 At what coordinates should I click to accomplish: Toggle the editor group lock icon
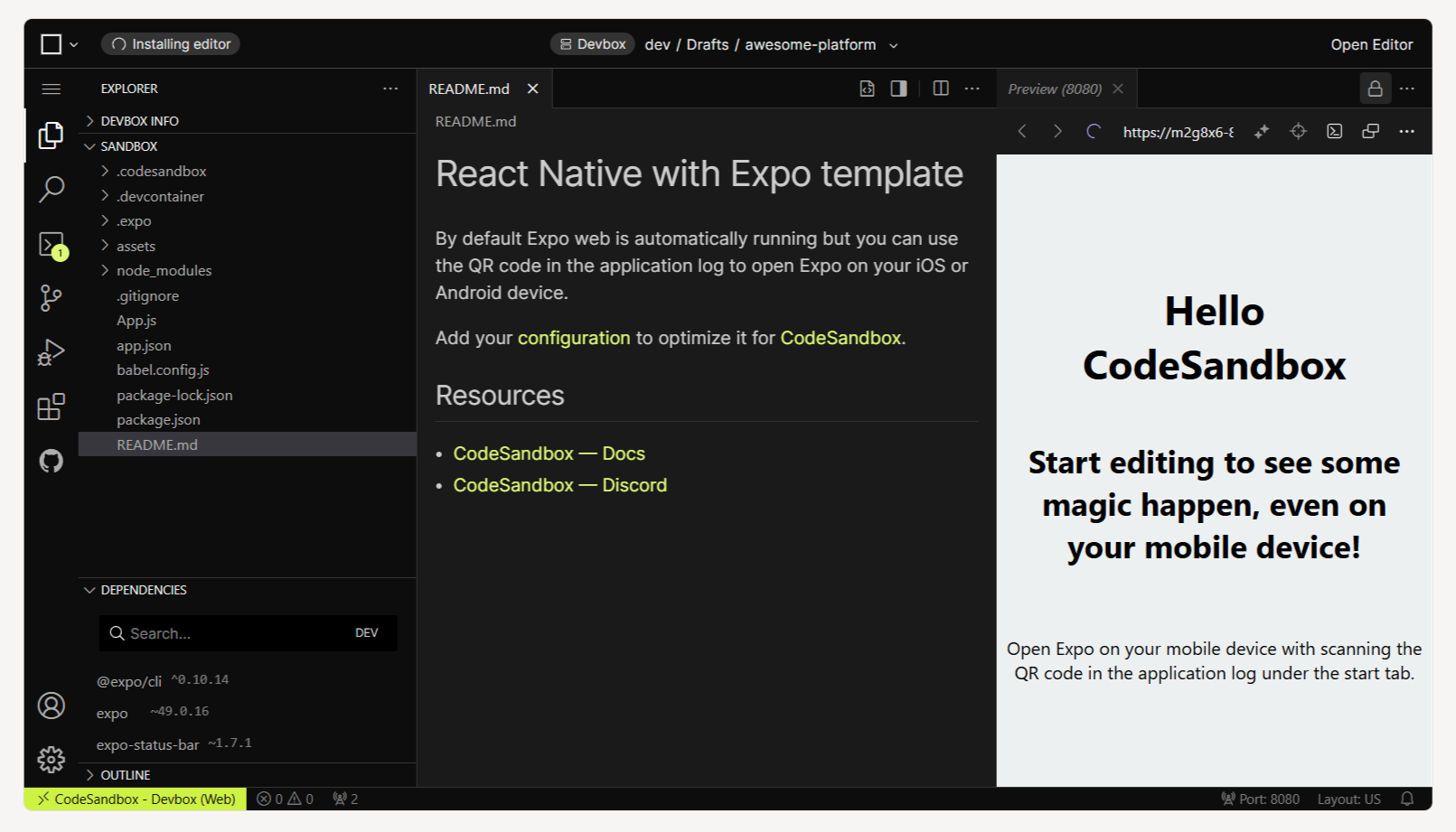1375,89
